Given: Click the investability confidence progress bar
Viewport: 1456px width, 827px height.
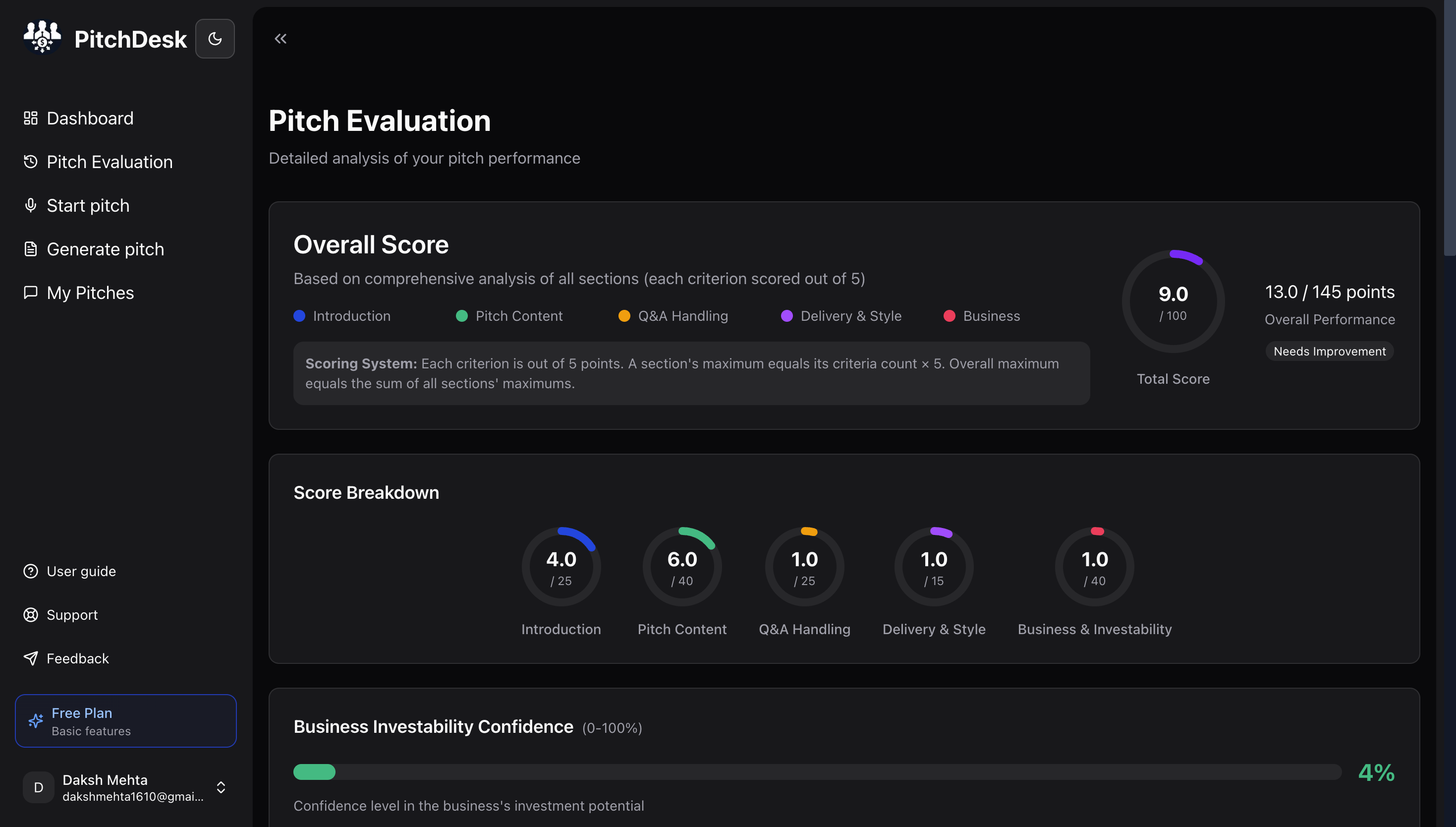Looking at the screenshot, I should (x=816, y=772).
